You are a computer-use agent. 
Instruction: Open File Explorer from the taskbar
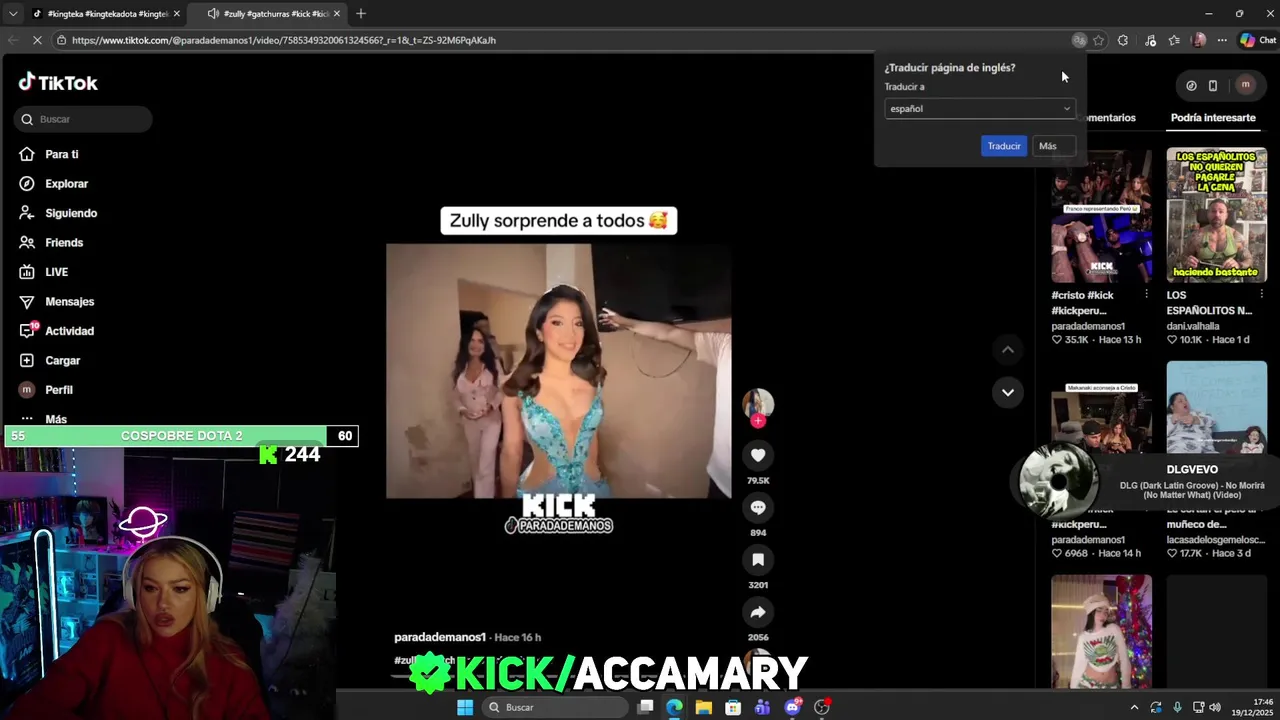704,707
